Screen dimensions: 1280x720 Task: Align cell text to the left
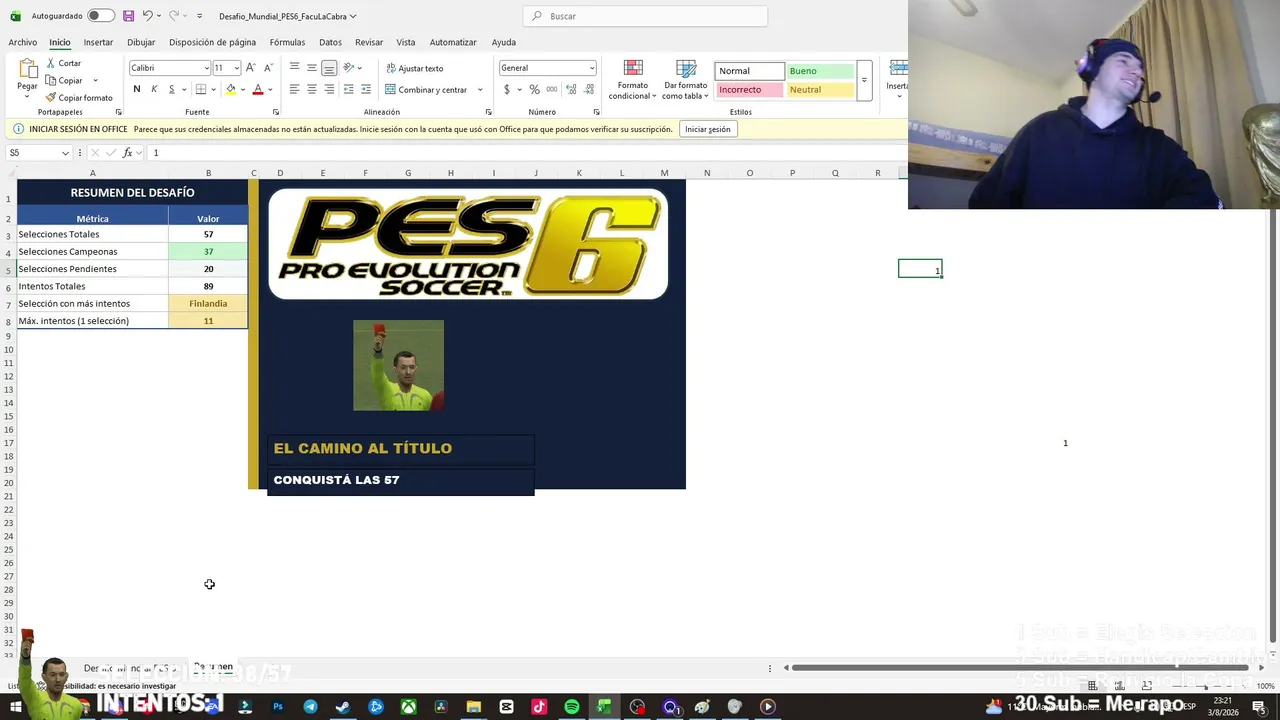pos(294,89)
